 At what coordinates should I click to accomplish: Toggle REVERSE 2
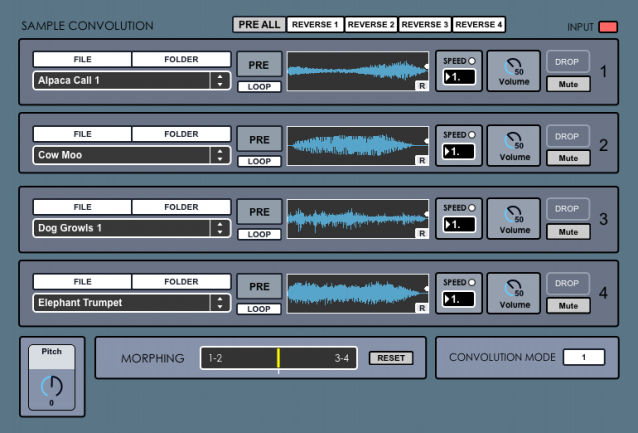click(371, 24)
